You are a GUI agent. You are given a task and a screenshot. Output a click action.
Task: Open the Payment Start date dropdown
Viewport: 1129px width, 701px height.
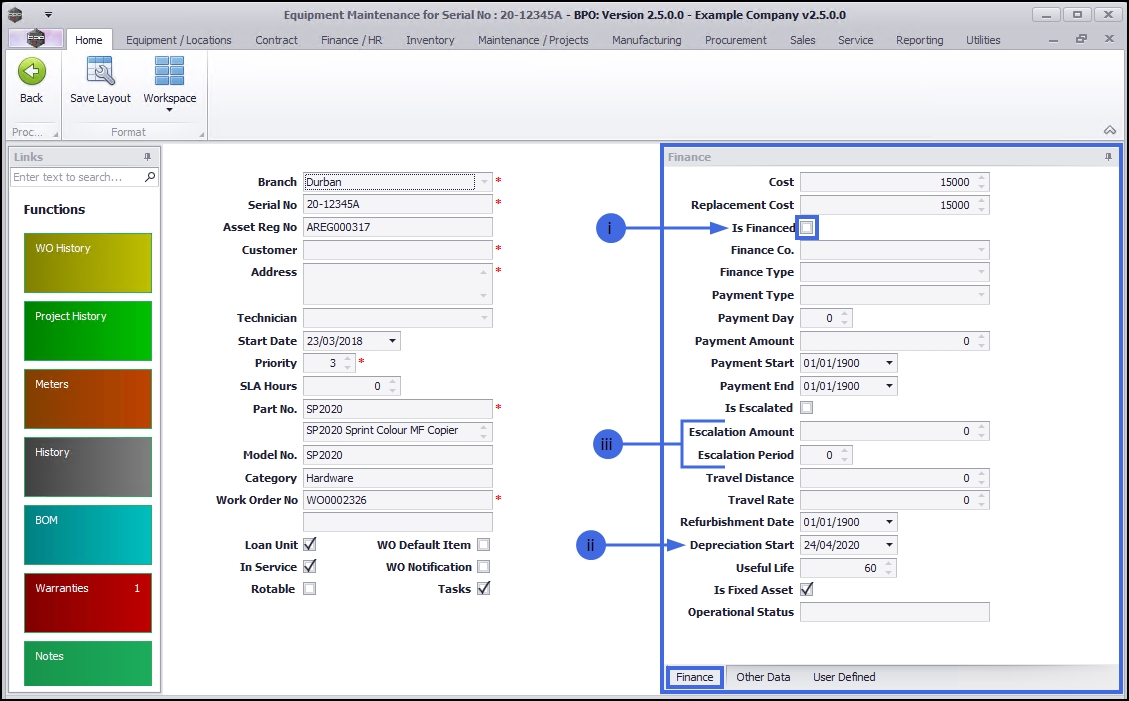[890, 363]
